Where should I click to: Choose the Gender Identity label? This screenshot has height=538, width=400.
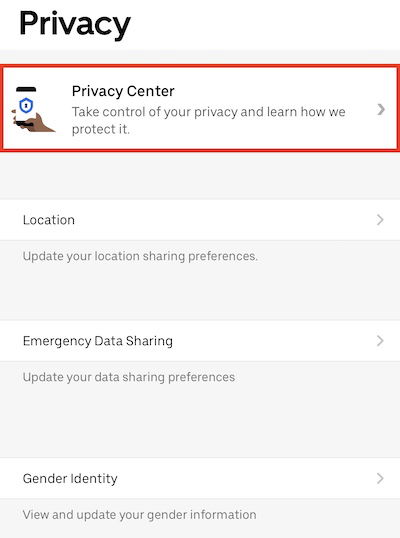coord(70,478)
